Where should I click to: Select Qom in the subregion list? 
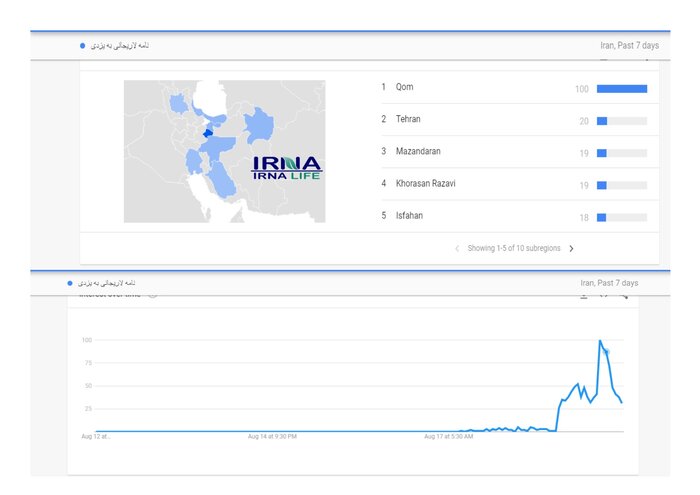404,88
